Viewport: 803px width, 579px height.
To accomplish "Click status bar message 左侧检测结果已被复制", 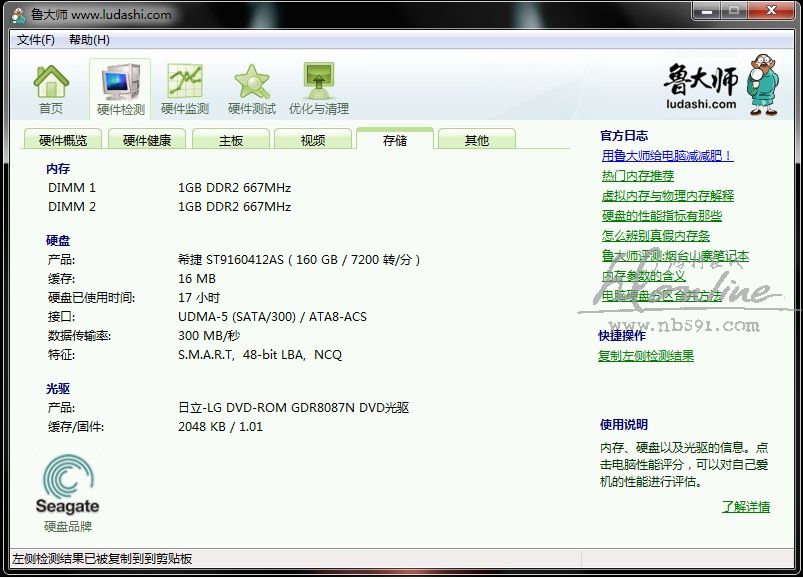I will coord(102,559).
